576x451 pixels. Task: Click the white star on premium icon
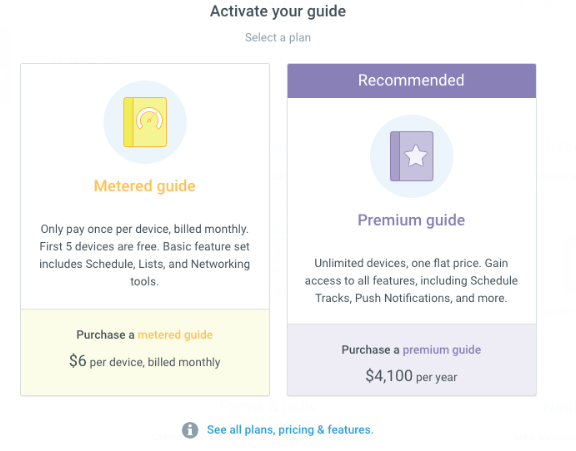416,155
